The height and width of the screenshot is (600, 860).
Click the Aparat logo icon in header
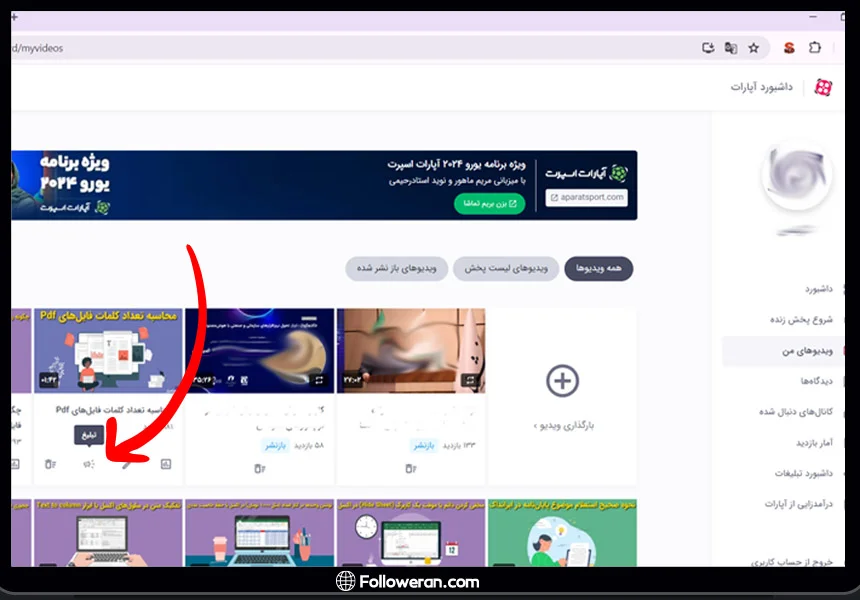coord(822,88)
